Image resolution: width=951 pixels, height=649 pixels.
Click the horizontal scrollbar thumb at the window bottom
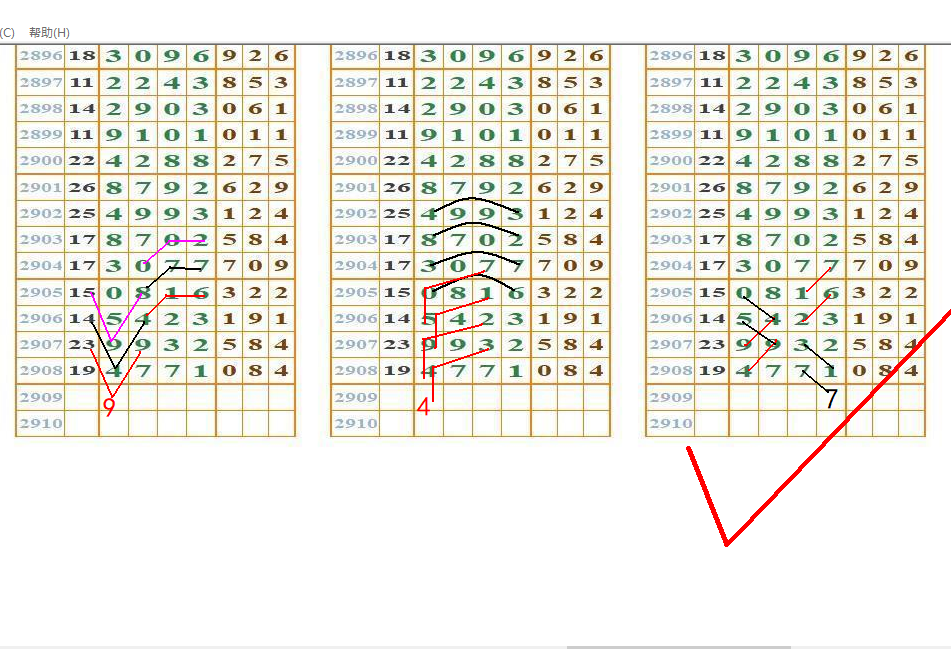(679, 647)
